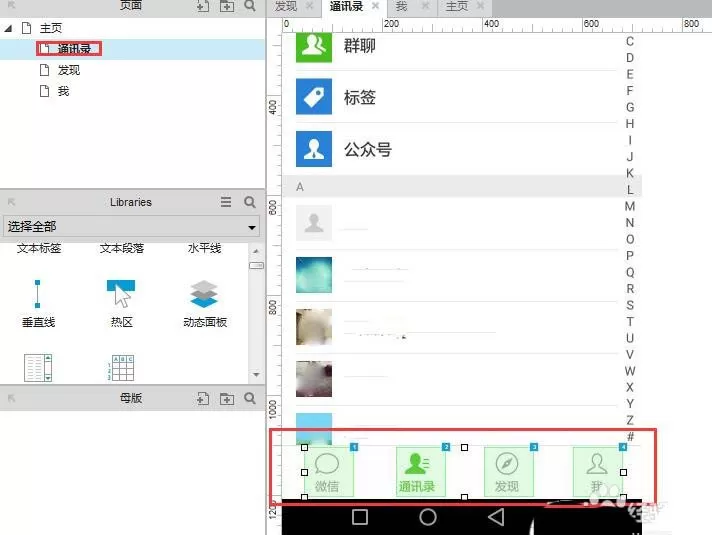Select the 动态面板 dynamic panel widget
Viewport: 712px width, 535px height.
(x=204, y=303)
